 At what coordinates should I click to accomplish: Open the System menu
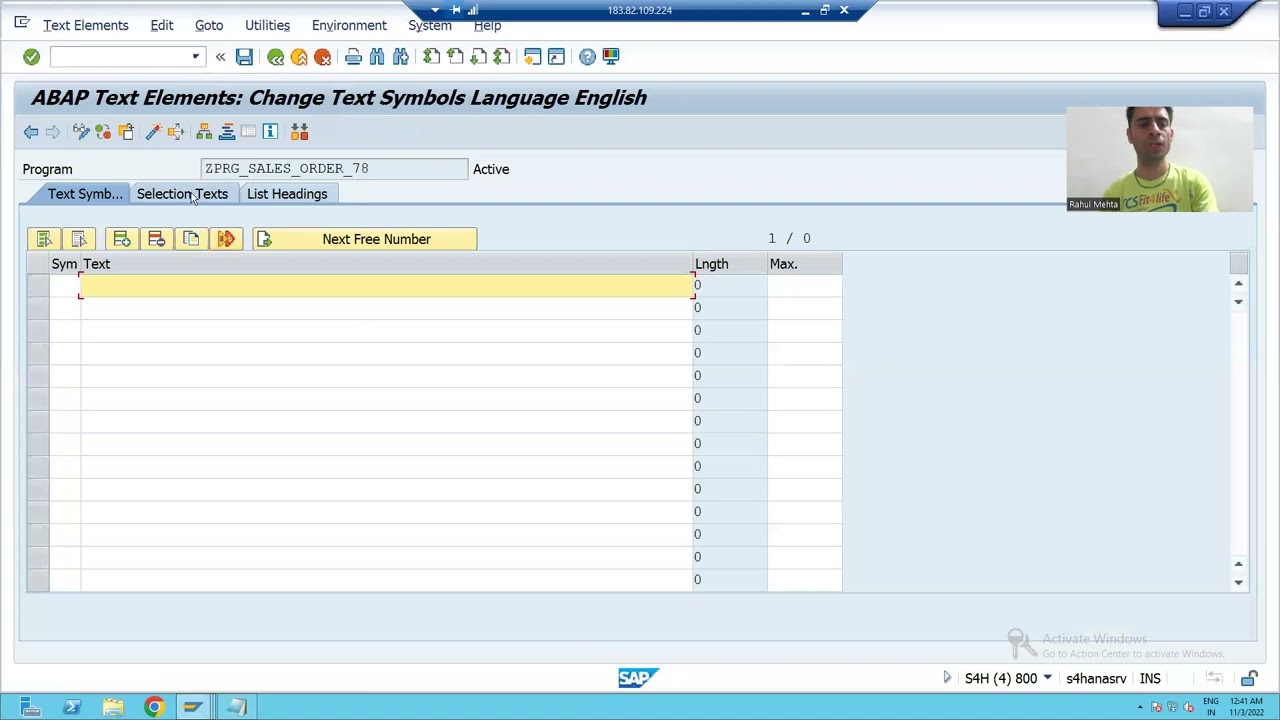pyautogui.click(x=430, y=27)
